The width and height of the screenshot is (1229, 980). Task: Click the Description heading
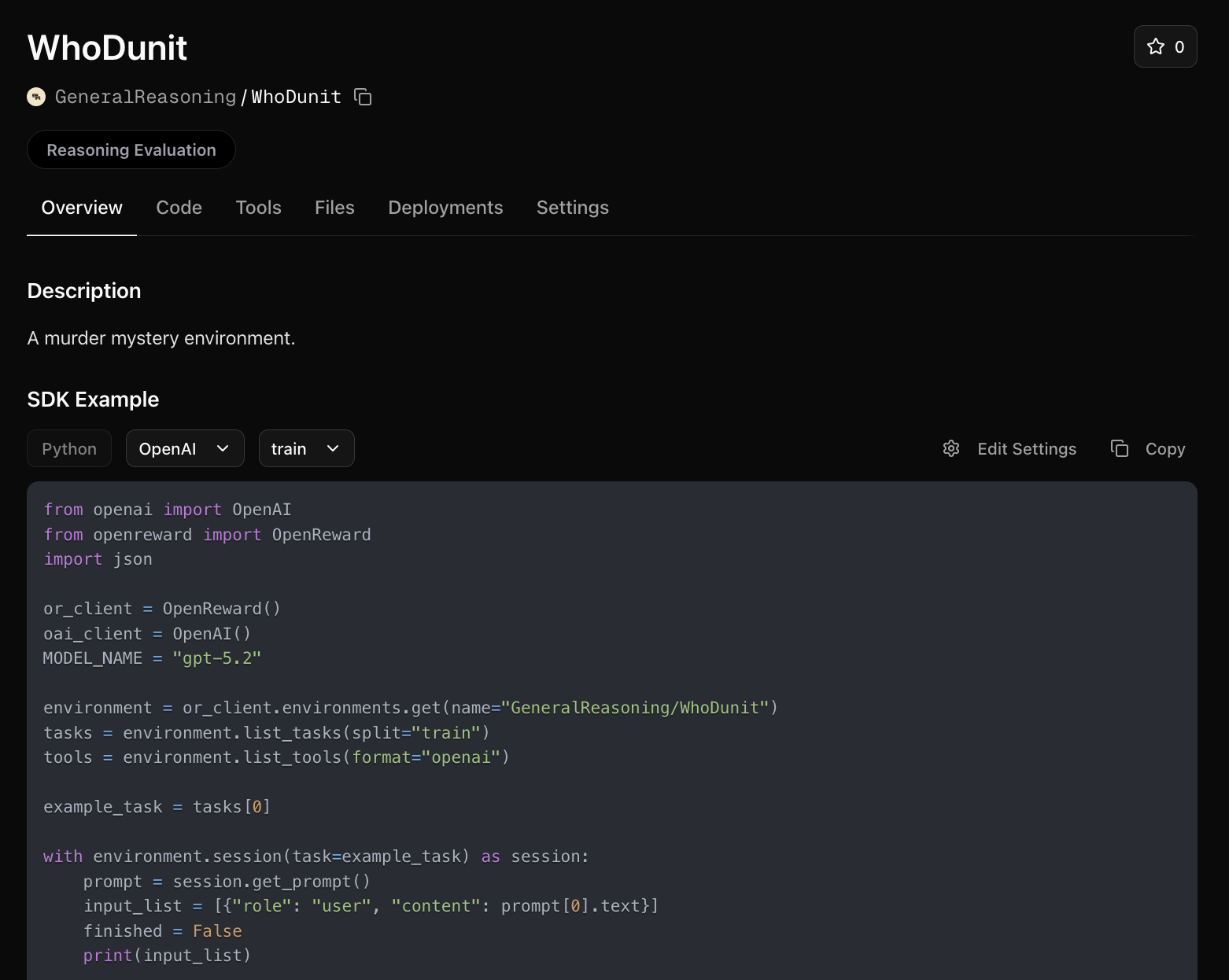pos(84,291)
